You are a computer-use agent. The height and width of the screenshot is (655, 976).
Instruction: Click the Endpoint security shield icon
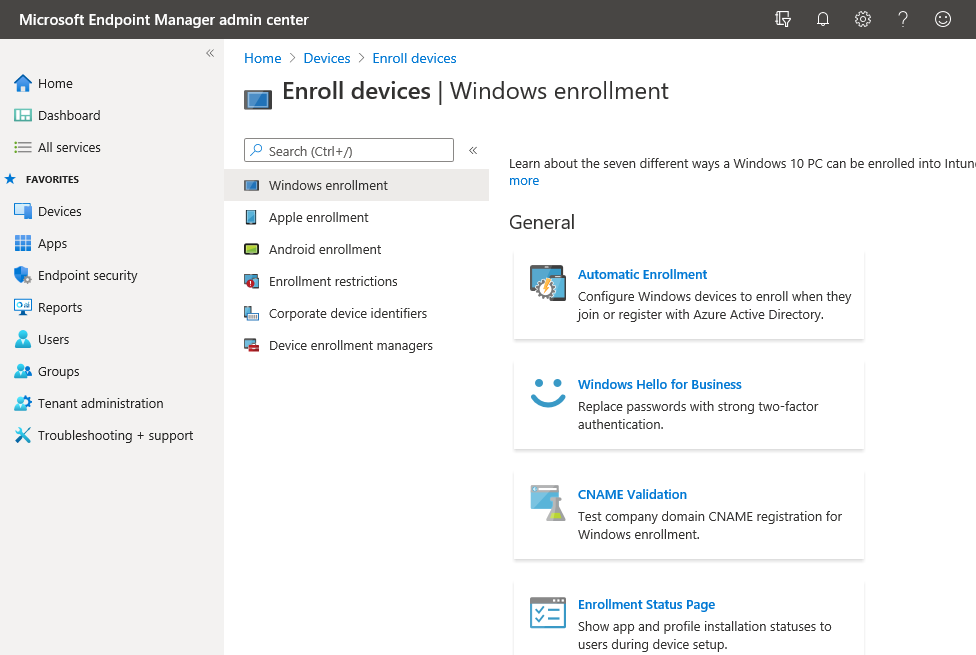[23, 275]
